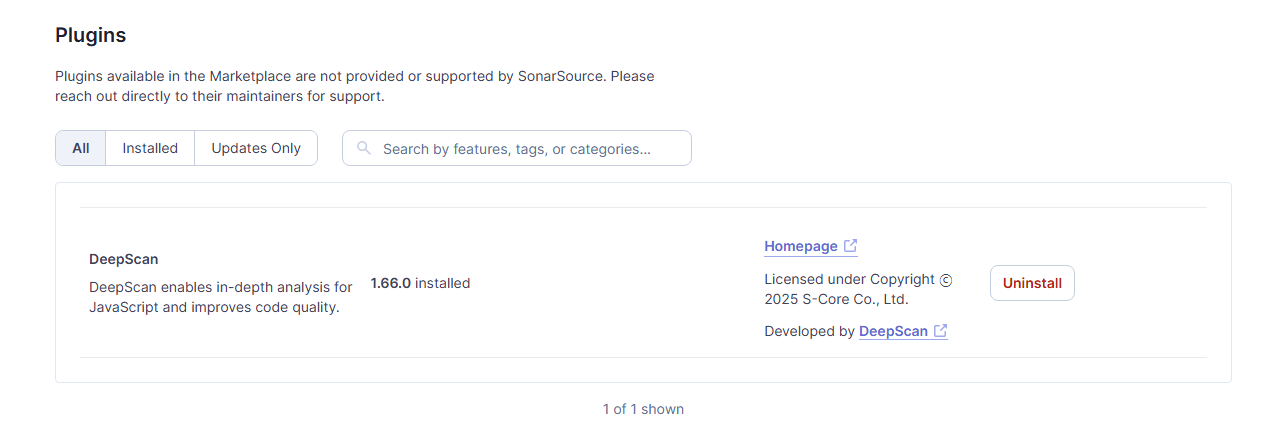Focus the plugin search field

click(517, 148)
